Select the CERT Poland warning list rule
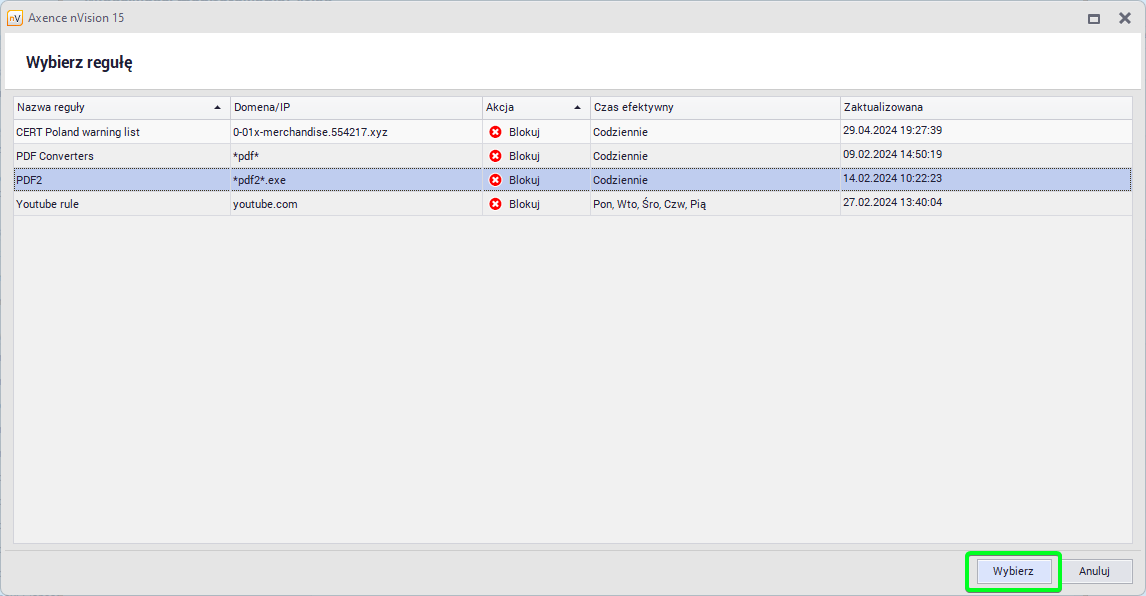 tap(78, 132)
